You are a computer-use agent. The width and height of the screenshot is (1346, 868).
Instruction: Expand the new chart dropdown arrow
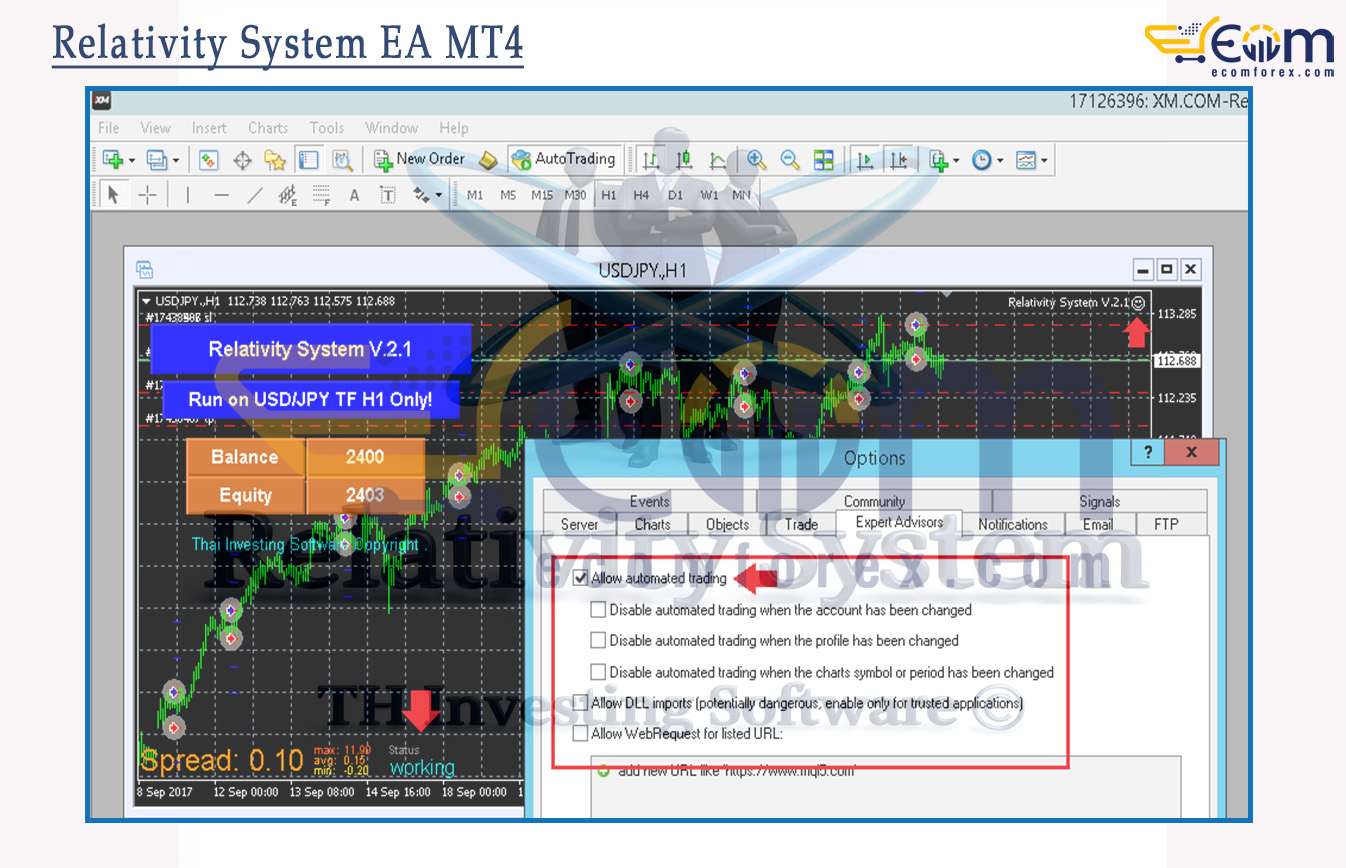tap(131, 160)
